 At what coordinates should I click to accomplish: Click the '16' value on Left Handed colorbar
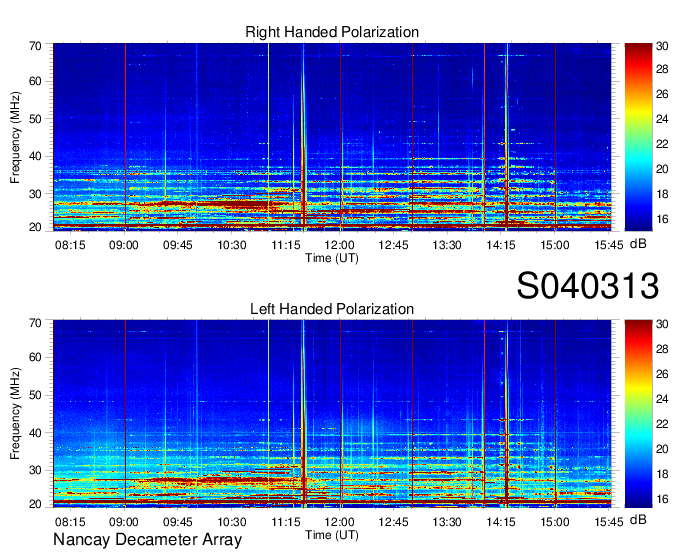click(x=662, y=499)
